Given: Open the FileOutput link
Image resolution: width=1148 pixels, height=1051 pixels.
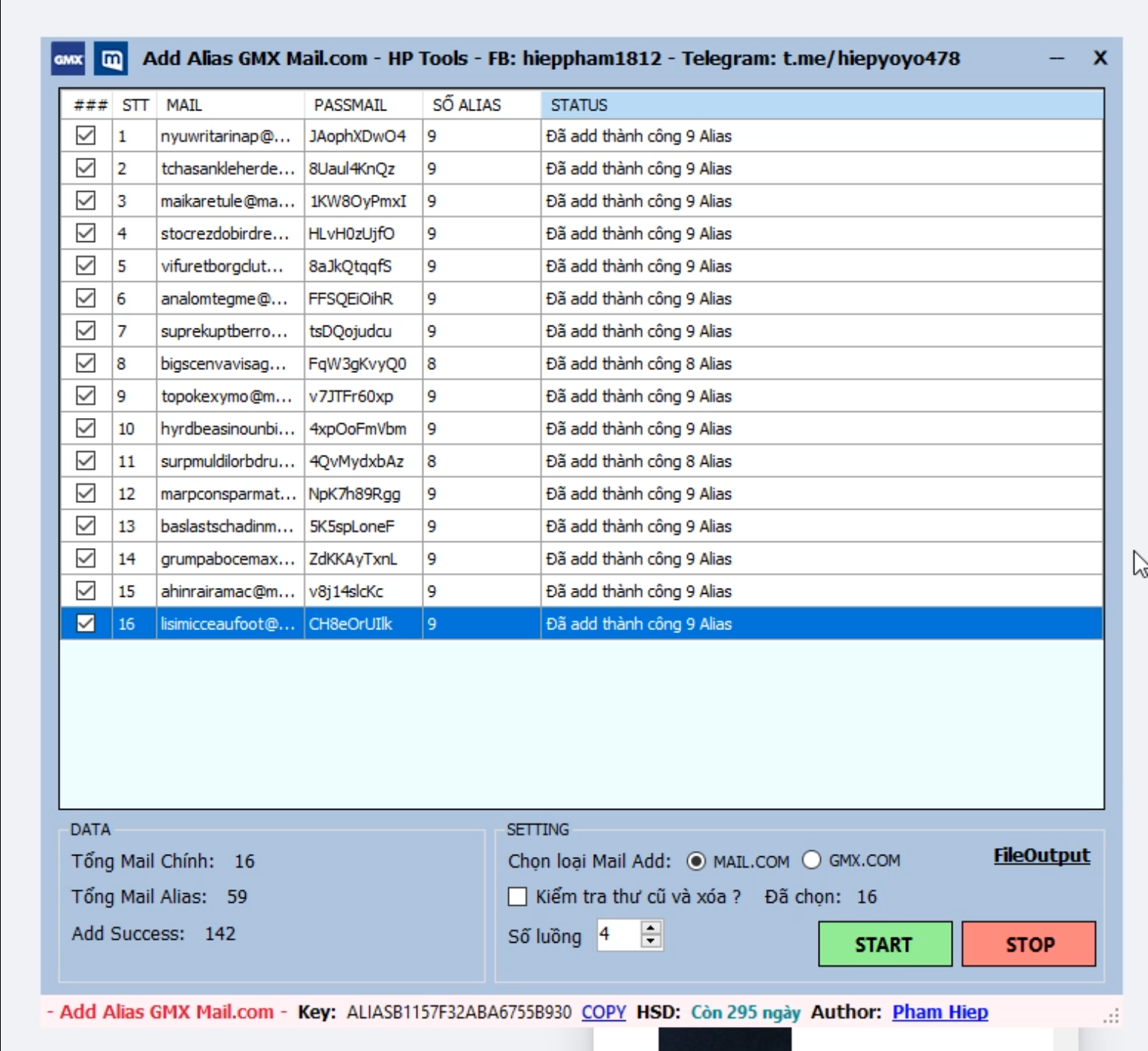Looking at the screenshot, I should [1041, 856].
